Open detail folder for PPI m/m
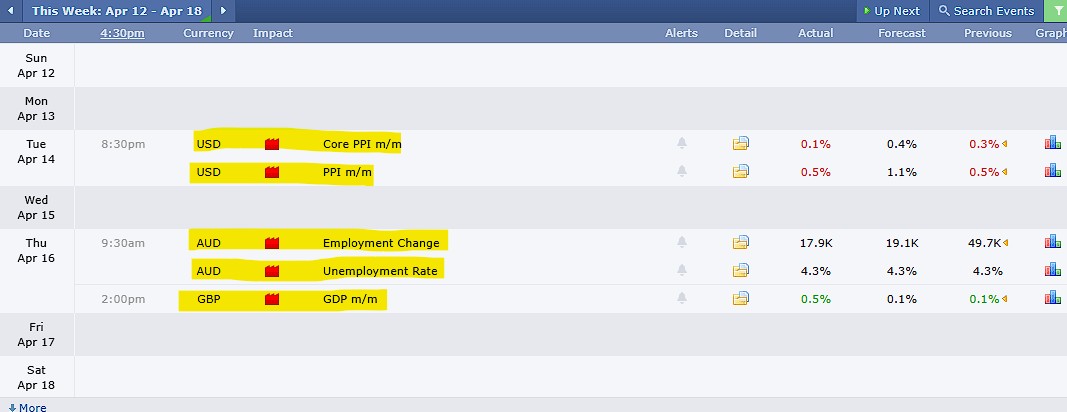Viewport: 1067px width, 412px height. 740,172
